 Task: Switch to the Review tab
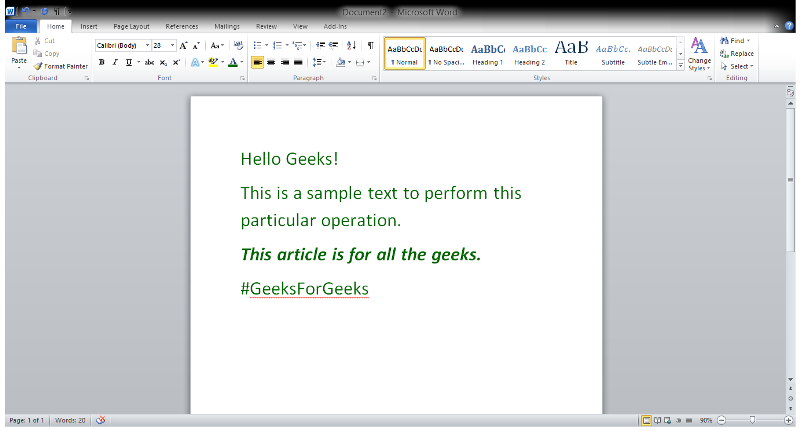266,27
